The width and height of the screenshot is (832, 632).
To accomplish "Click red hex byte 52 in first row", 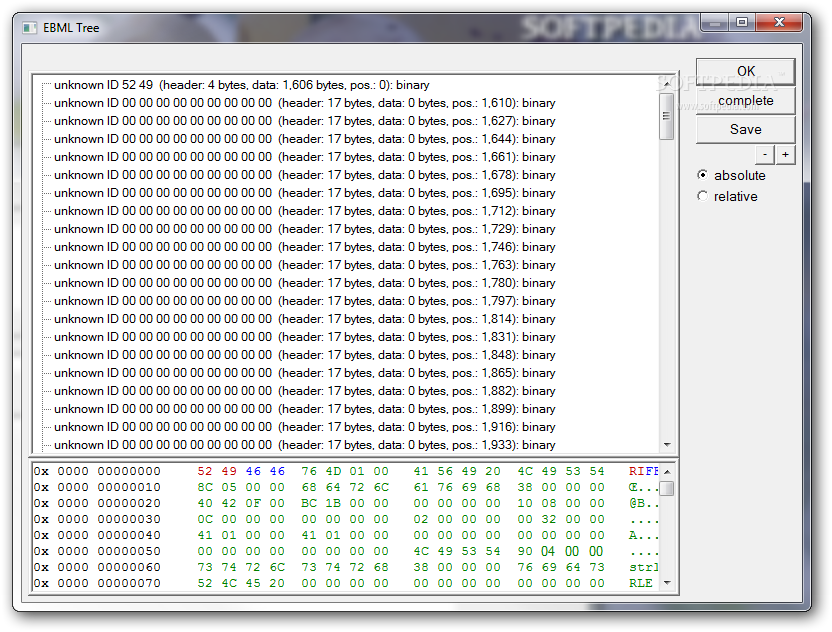I will (205, 471).
